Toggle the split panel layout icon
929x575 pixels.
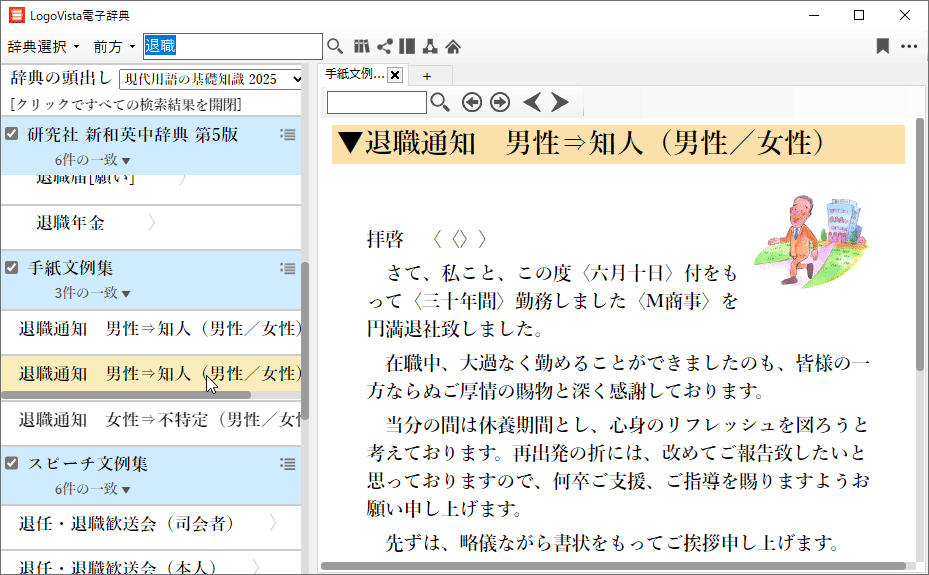point(407,46)
